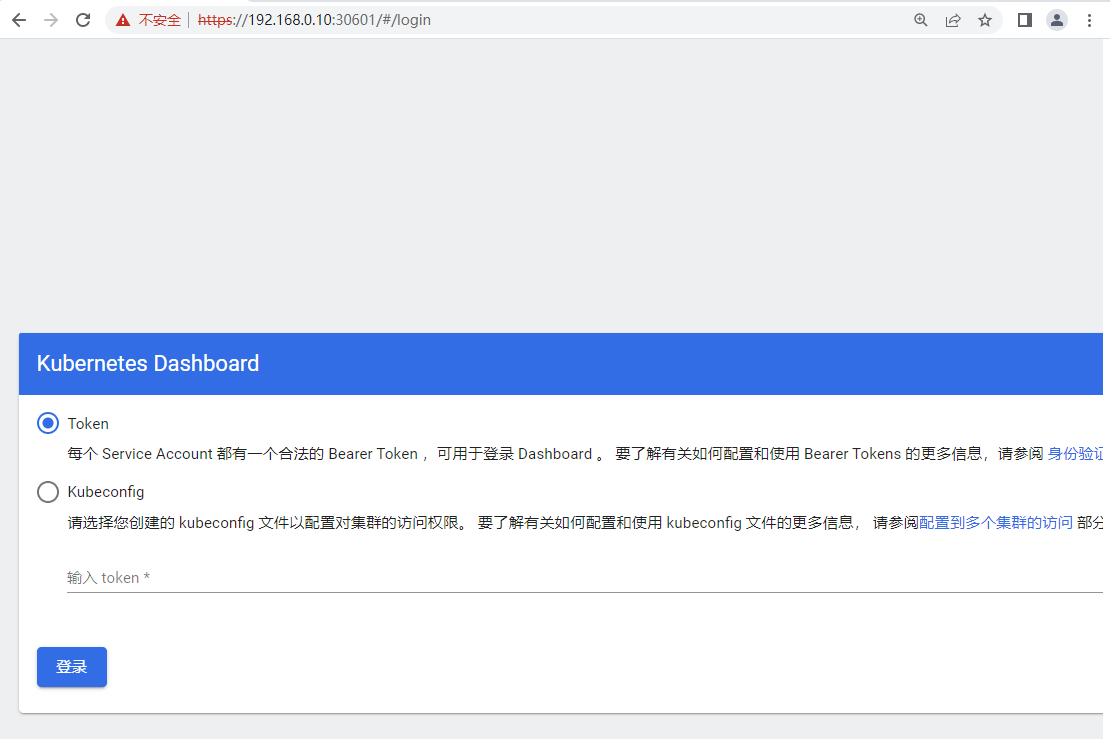Share this page via share icon
The width and height of the screenshot is (1110, 739).
click(x=953, y=20)
